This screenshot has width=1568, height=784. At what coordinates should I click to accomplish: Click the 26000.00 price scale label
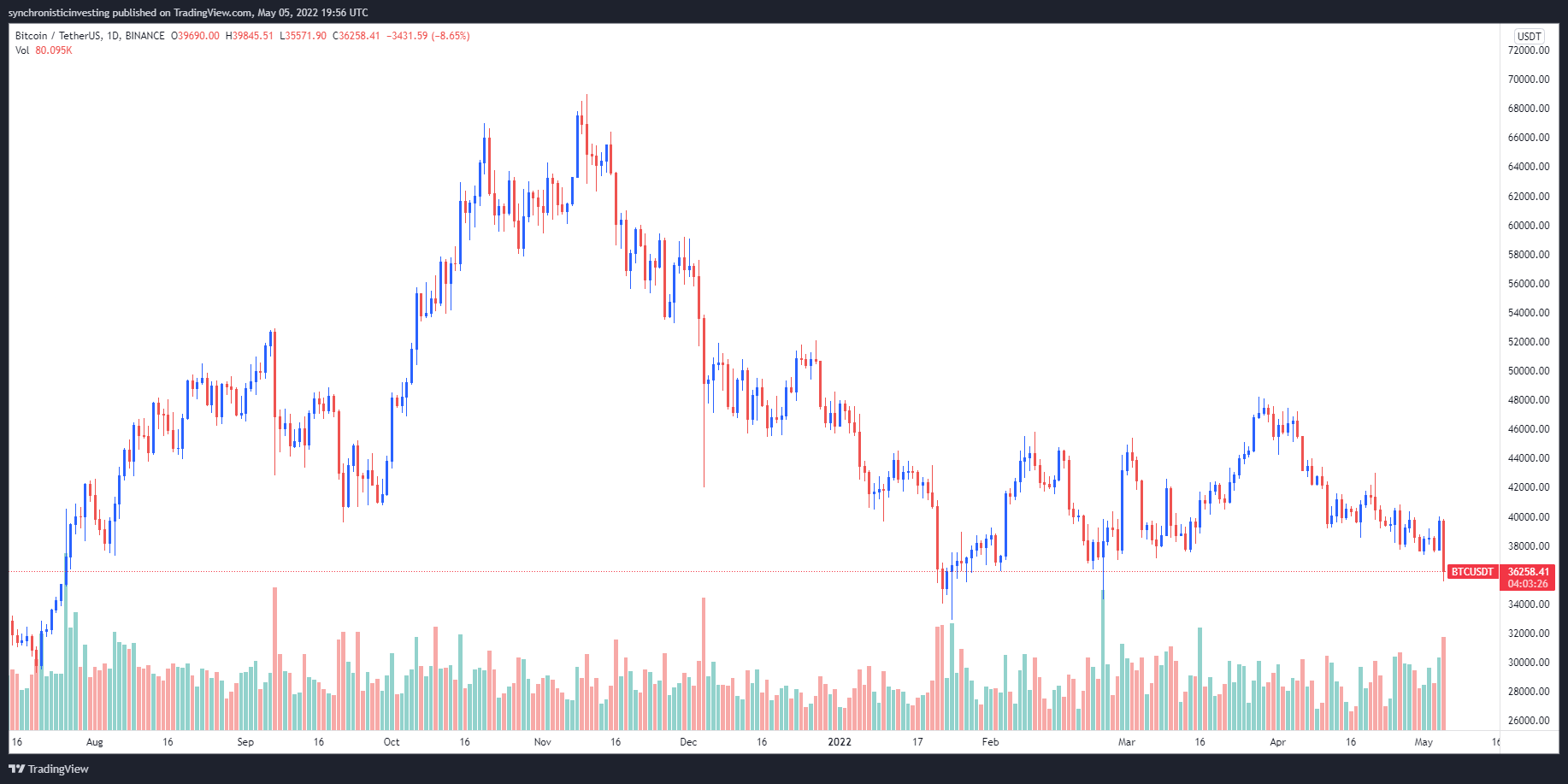(1529, 721)
